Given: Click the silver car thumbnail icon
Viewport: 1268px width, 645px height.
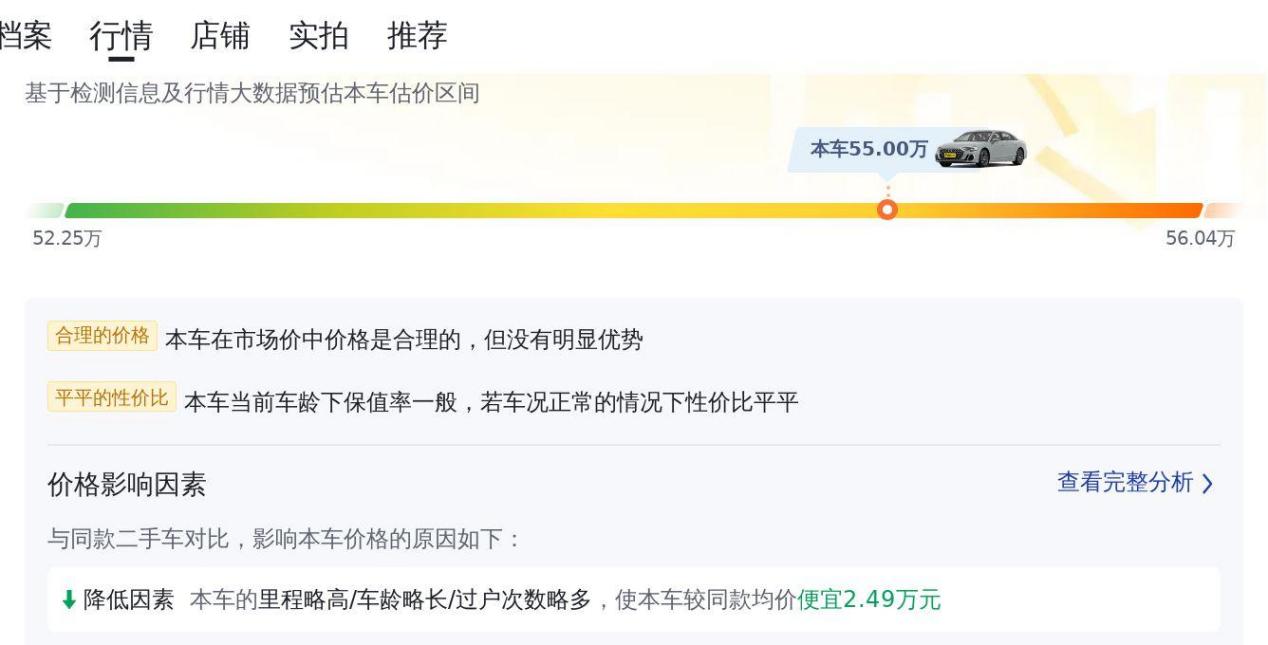Looking at the screenshot, I should pos(981,149).
